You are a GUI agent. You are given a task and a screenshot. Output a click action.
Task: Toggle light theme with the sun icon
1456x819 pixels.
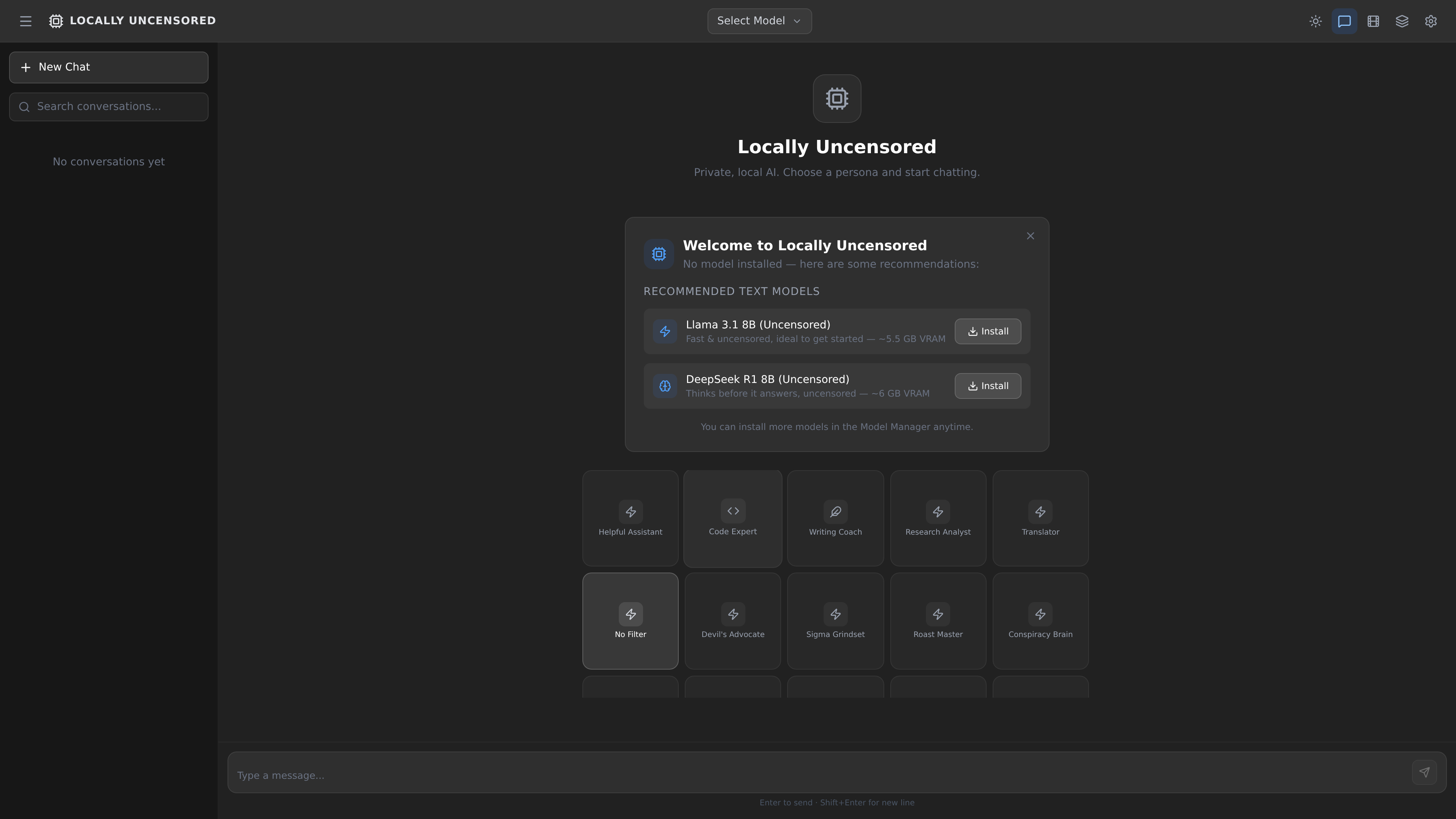click(1316, 21)
